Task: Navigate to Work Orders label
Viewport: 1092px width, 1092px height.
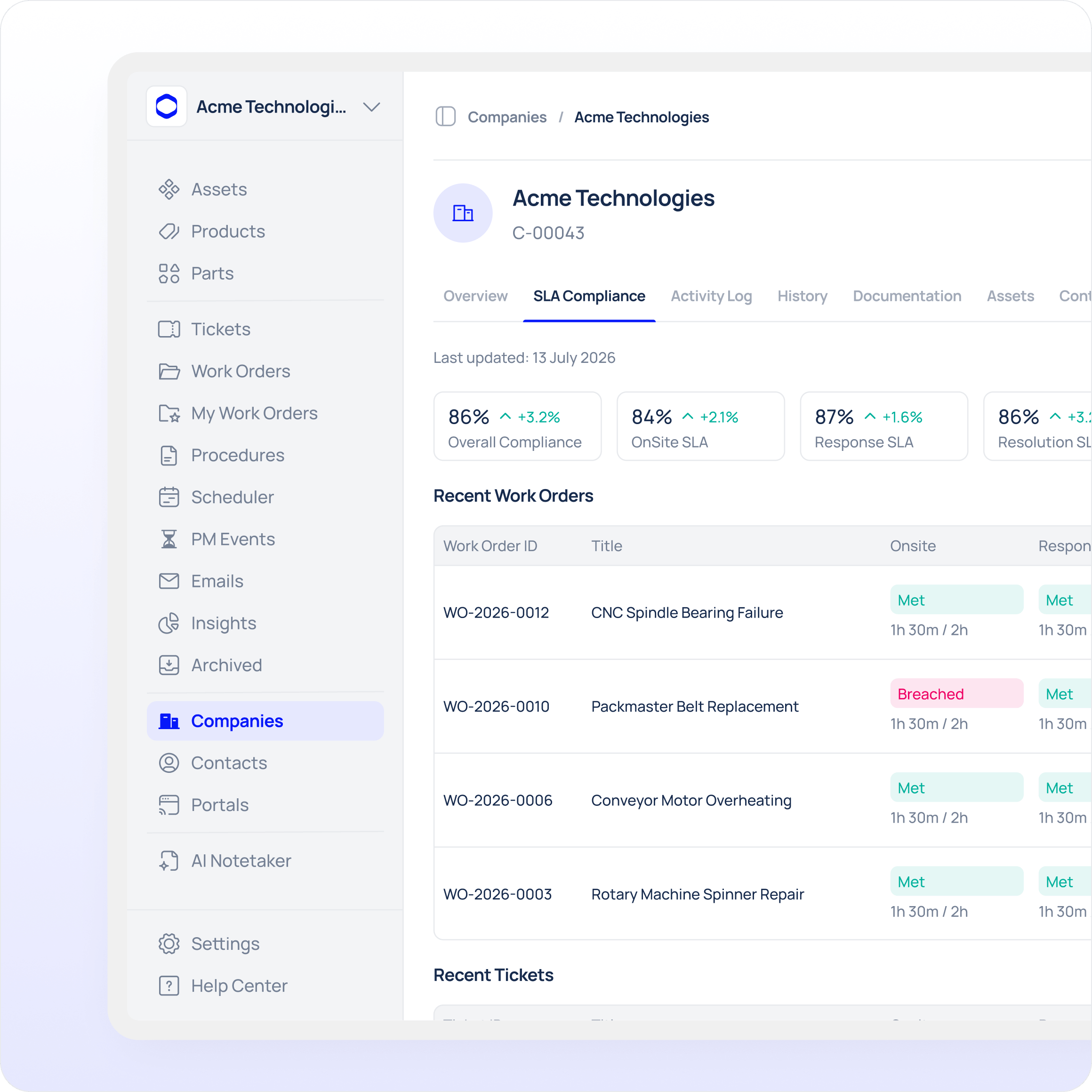Action: 240,371
